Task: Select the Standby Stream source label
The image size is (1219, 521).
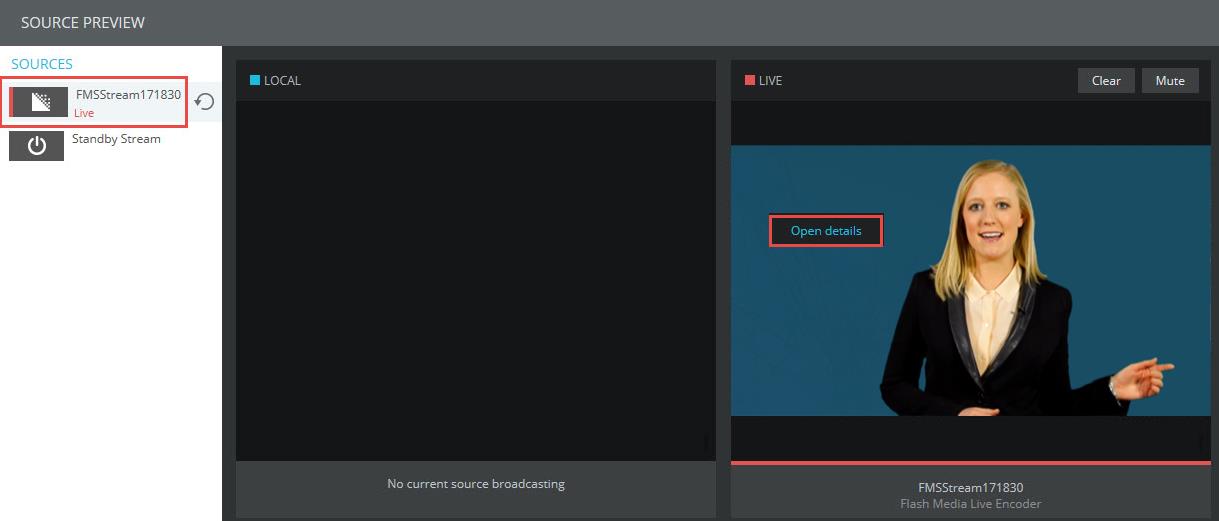Action: coord(116,139)
